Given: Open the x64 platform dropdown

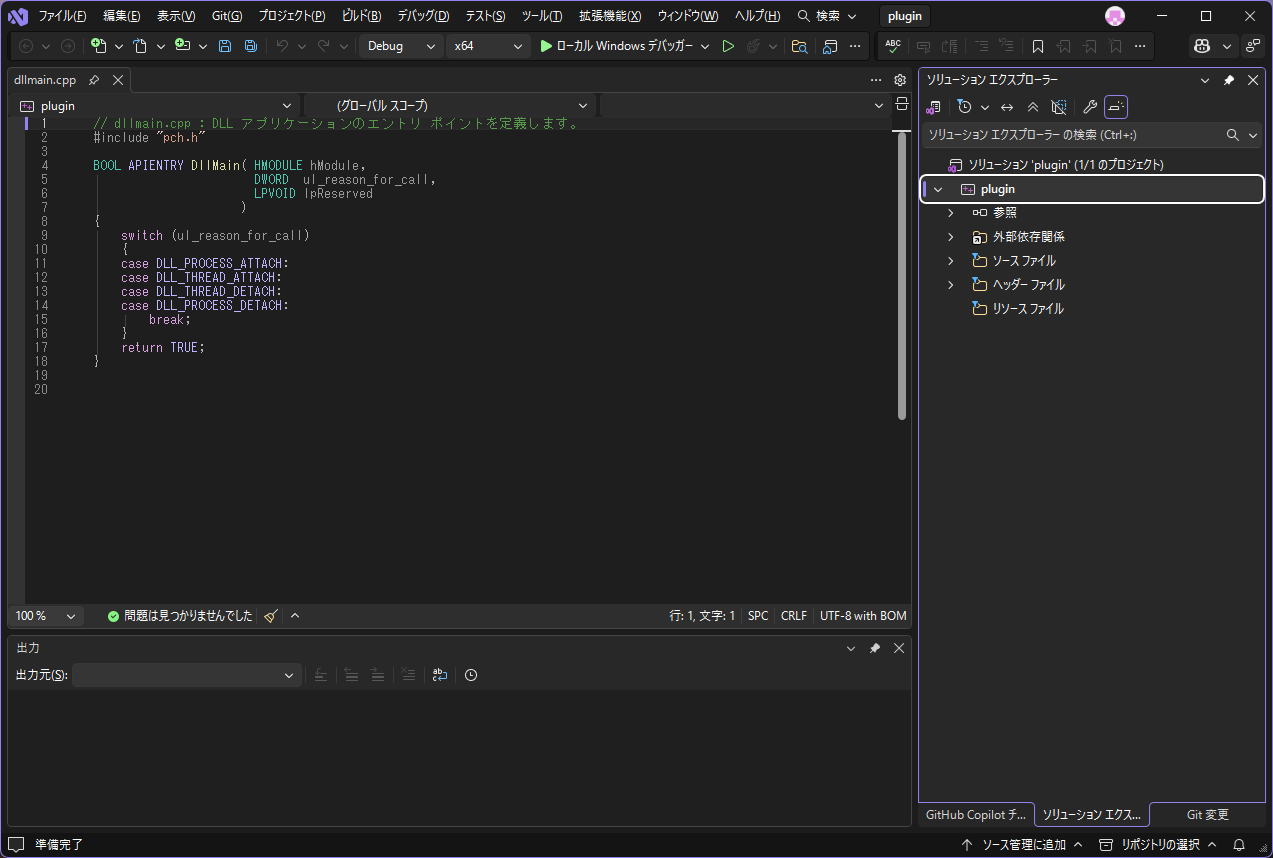Looking at the screenshot, I should click(487, 46).
